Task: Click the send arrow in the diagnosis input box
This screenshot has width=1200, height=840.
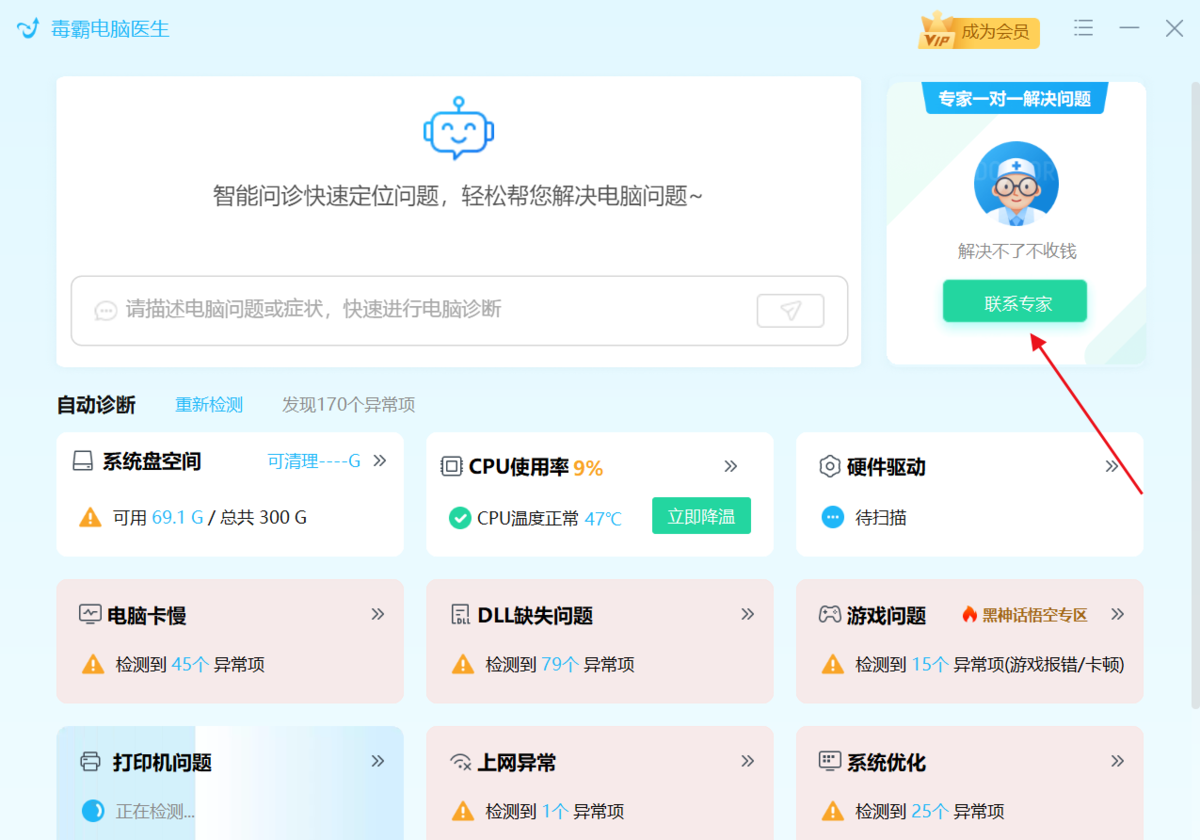Action: click(790, 311)
